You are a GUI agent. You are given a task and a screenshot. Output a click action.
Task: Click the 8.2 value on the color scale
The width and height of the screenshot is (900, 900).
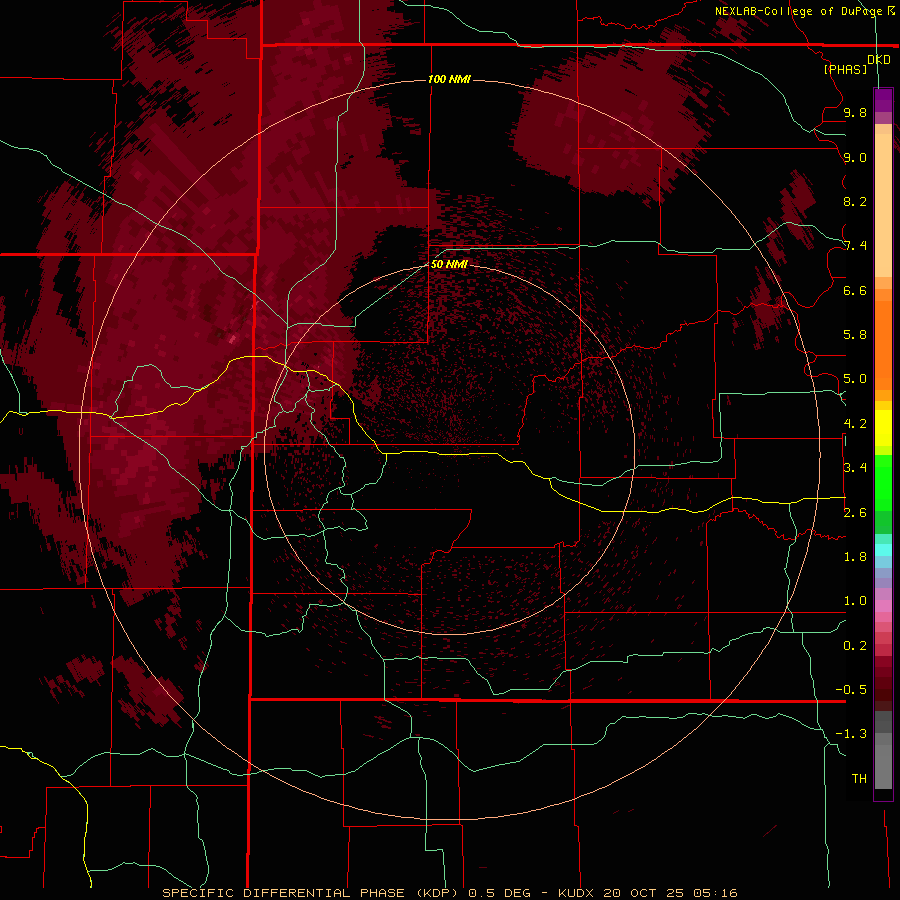point(855,201)
